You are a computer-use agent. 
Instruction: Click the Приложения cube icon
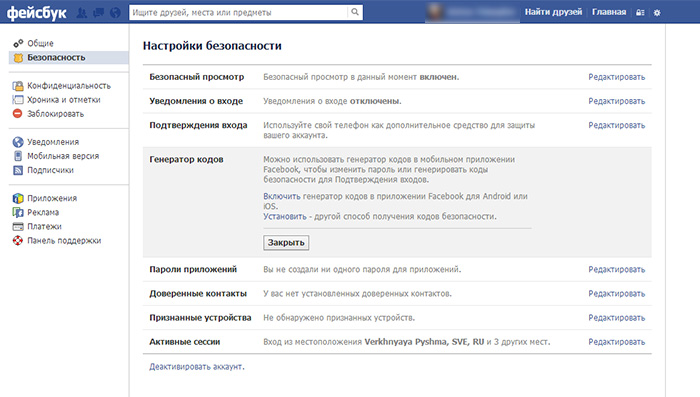pos(18,198)
